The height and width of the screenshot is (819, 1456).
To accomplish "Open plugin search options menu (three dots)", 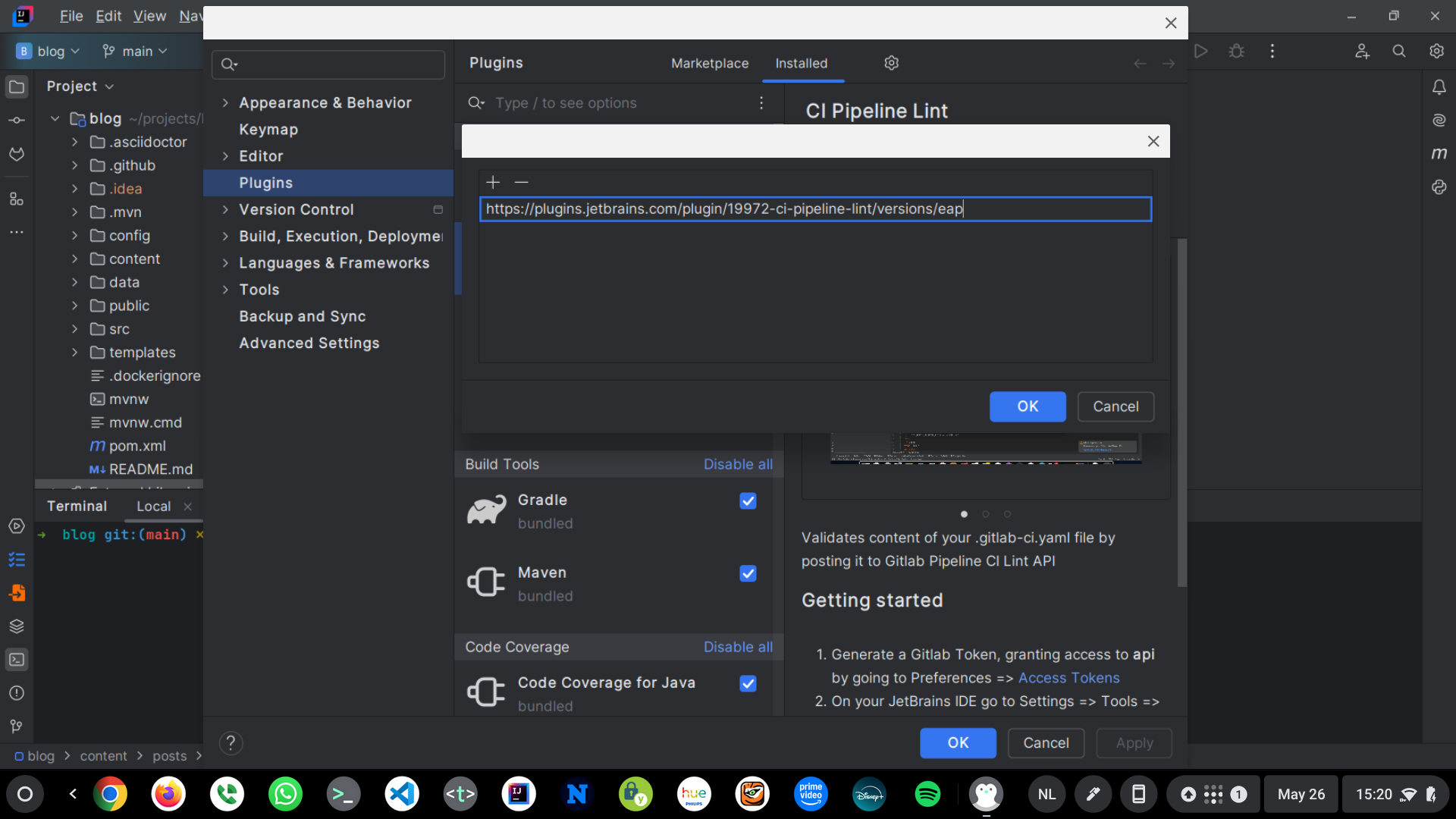I will tap(761, 103).
